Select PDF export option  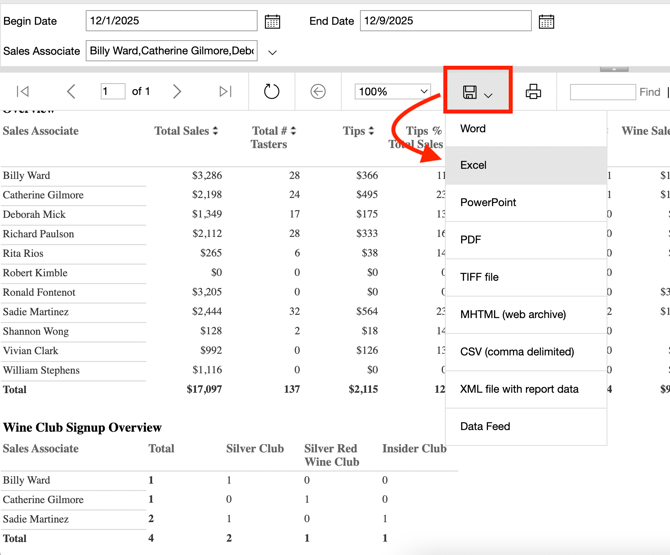471,240
